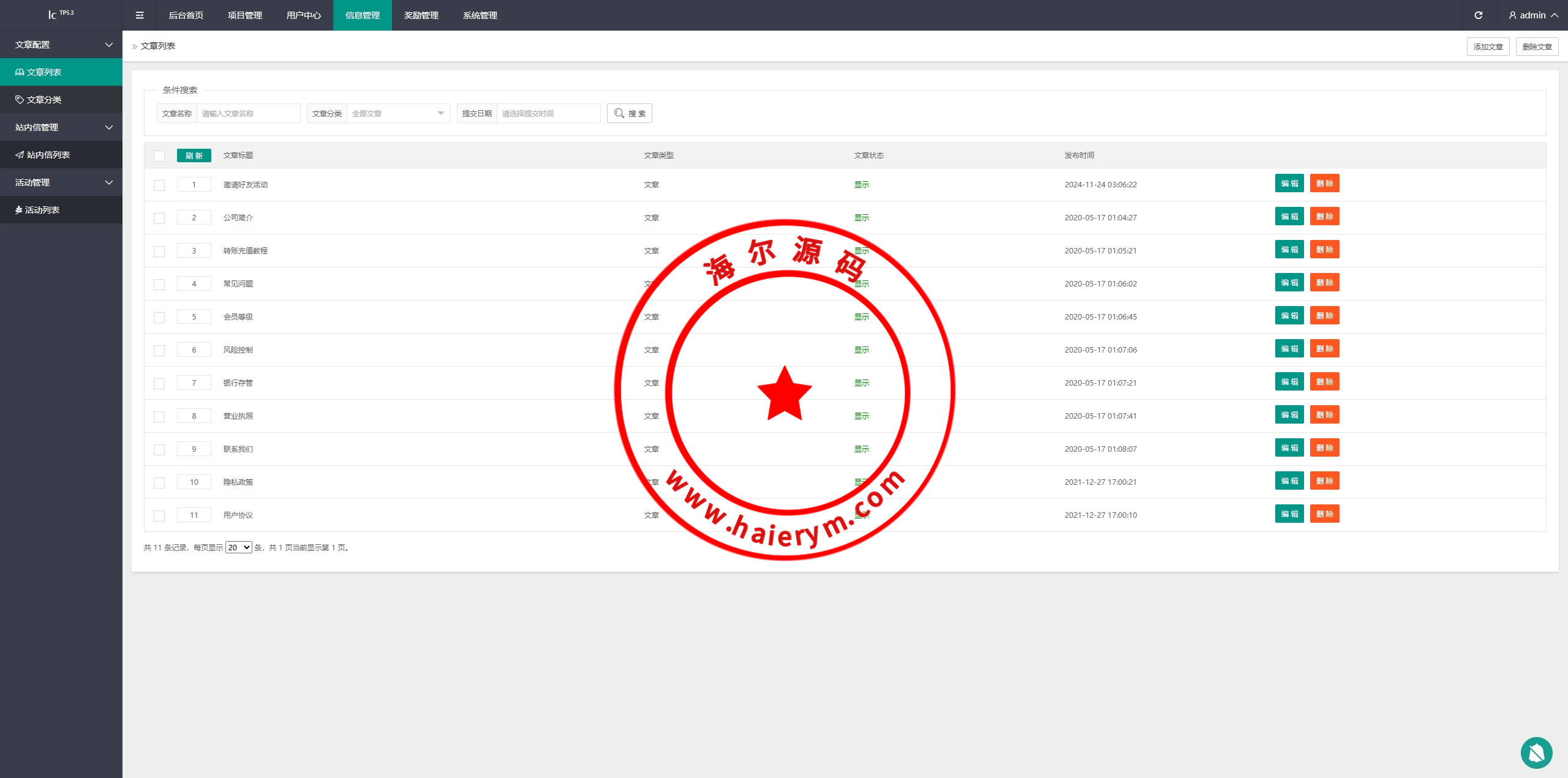Click 删除 for the 隐私政策 article

pos(1324,481)
